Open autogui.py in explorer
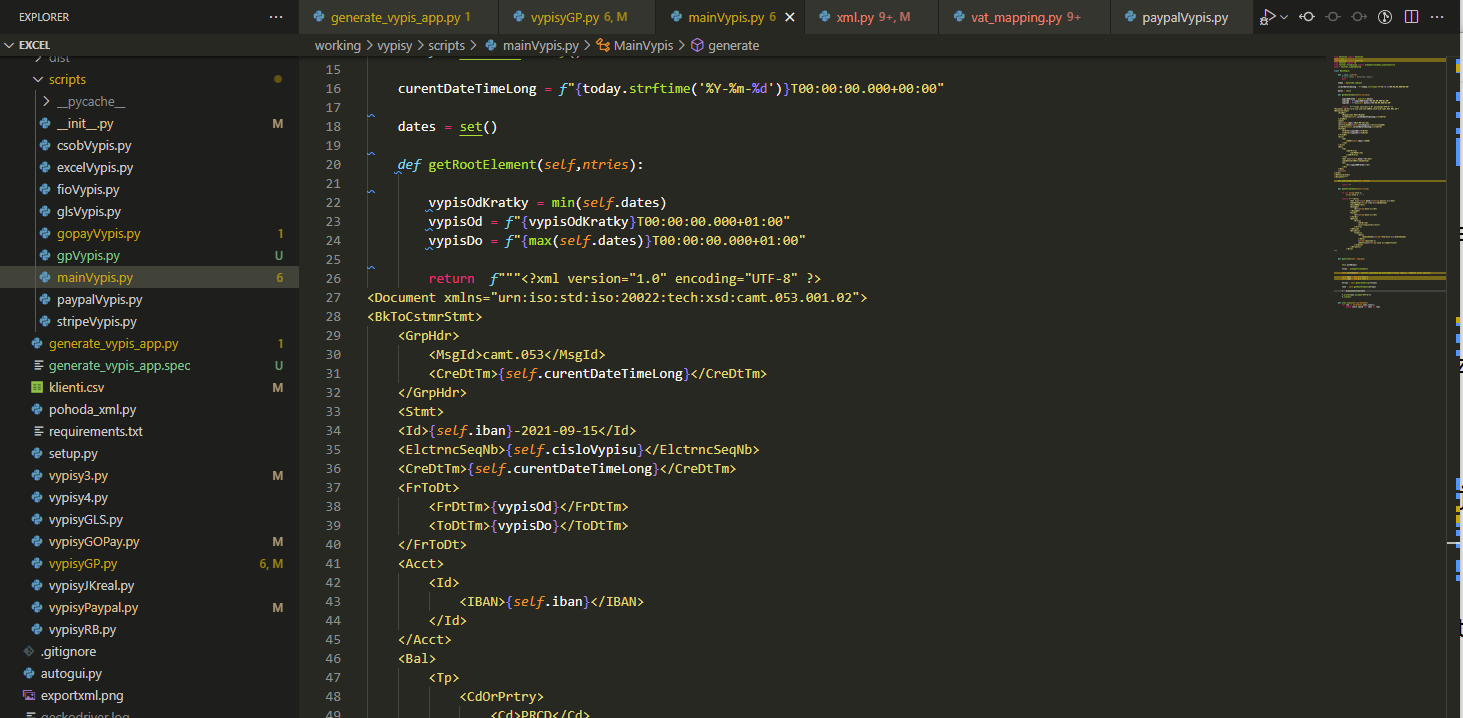The width and height of the screenshot is (1463, 718). 149,673
